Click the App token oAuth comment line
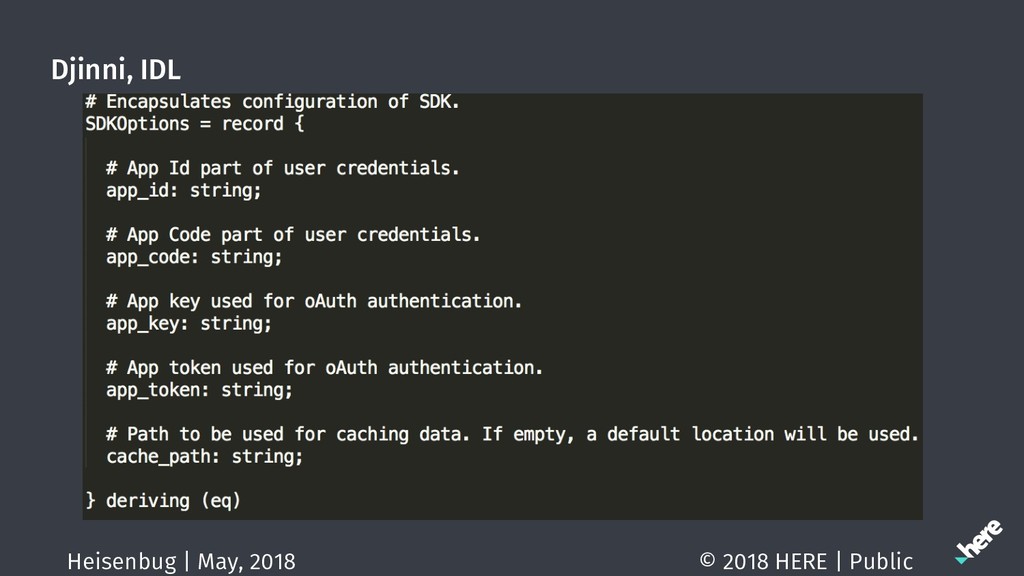This screenshot has height=576, width=1024. coord(325,368)
